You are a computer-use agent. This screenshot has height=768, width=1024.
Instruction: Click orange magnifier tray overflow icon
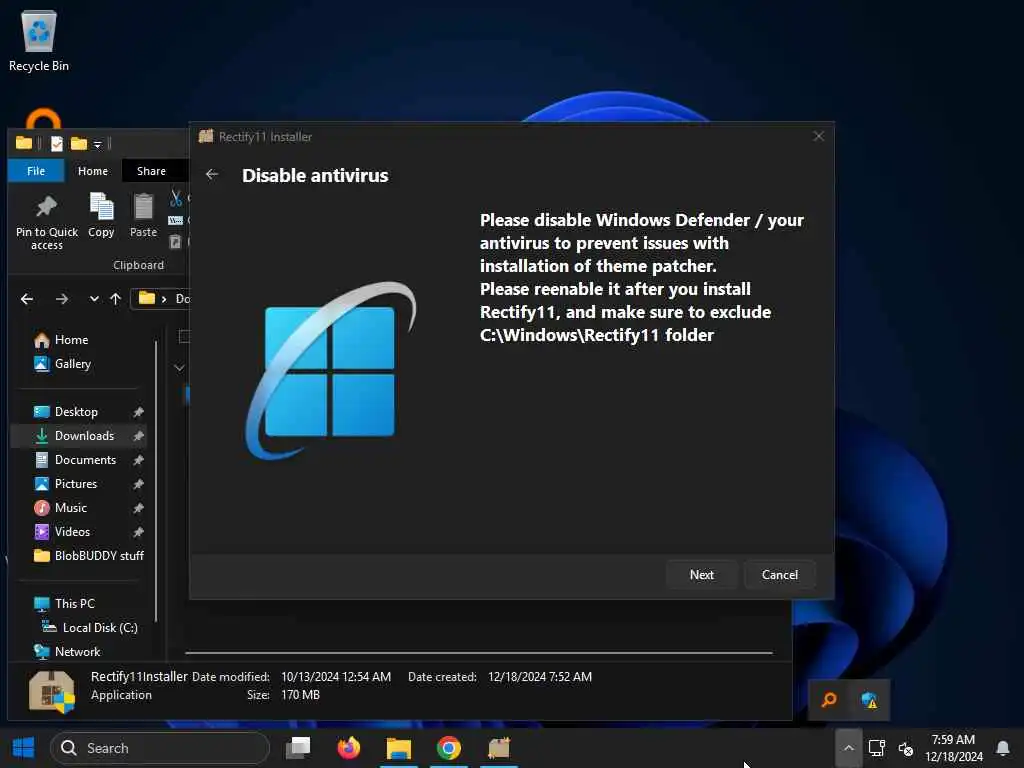click(x=829, y=700)
